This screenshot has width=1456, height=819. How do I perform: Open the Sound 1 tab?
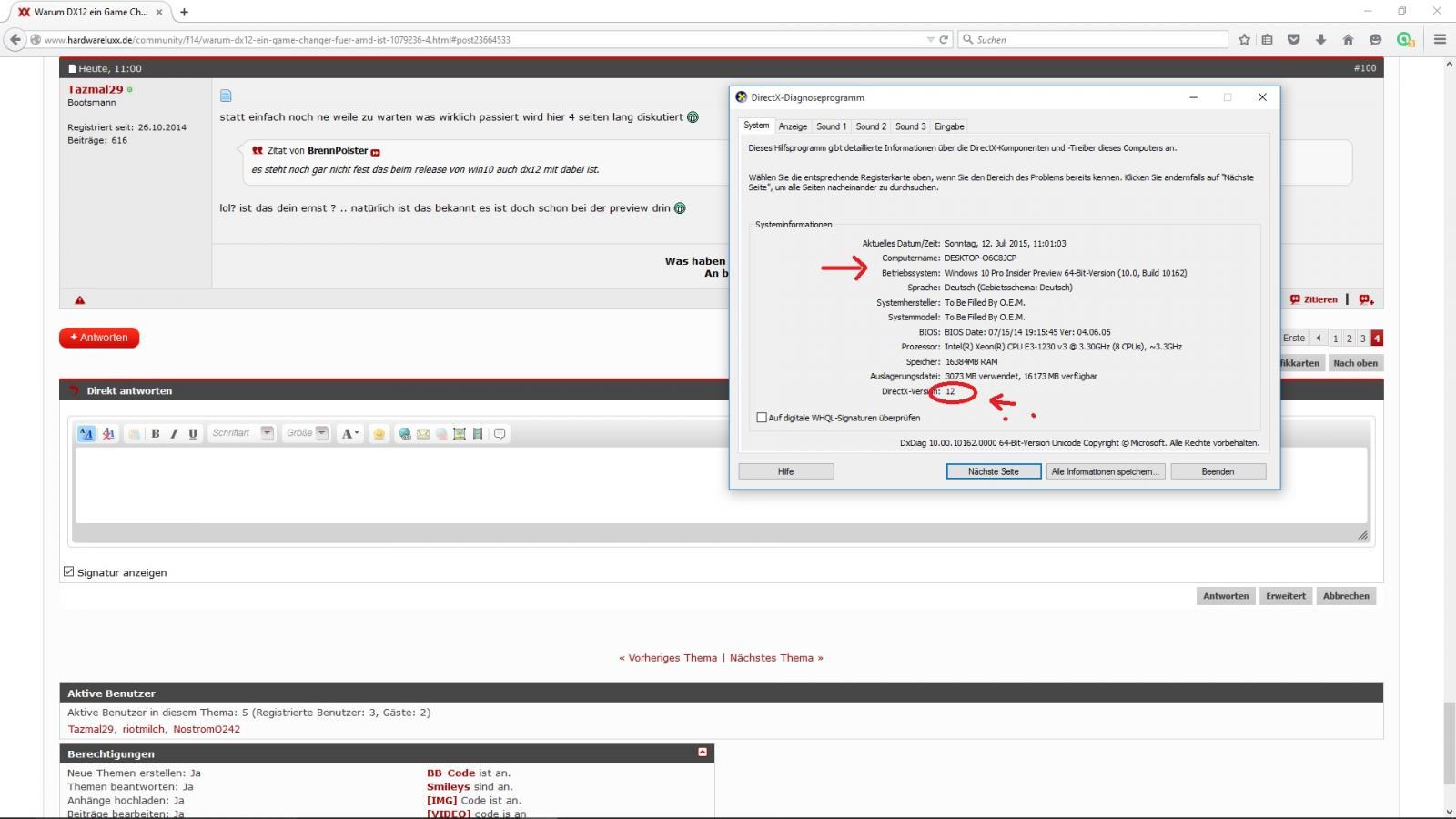(832, 126)
